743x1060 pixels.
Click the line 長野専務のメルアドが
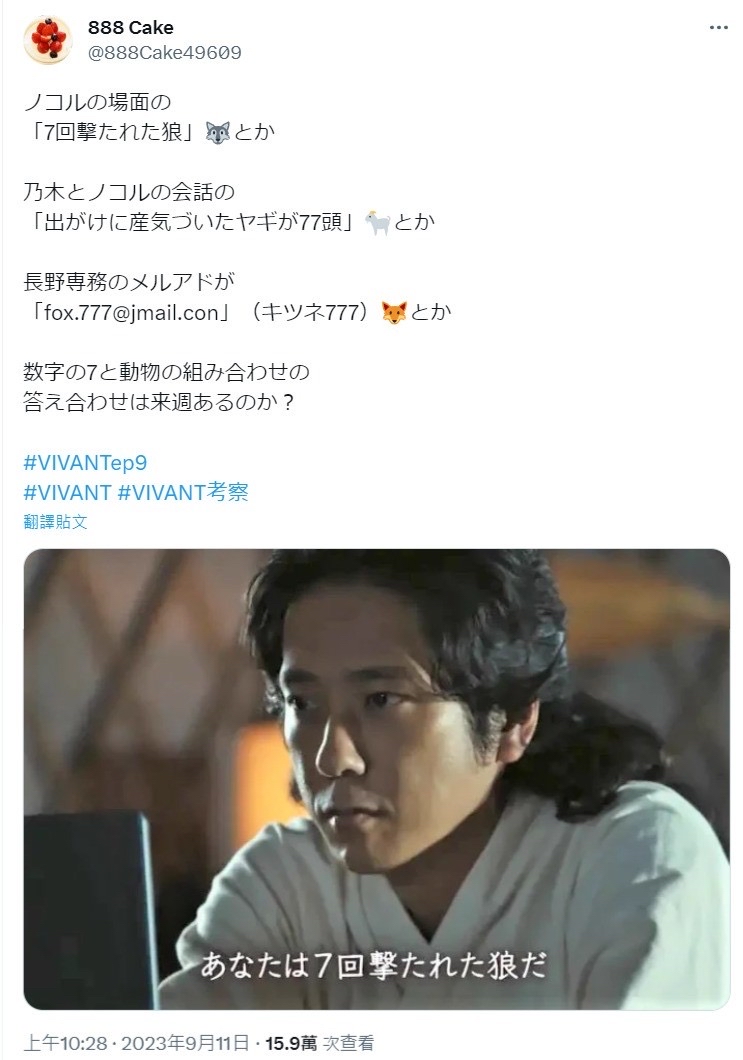pyautogui.click(x=128, y=282)
